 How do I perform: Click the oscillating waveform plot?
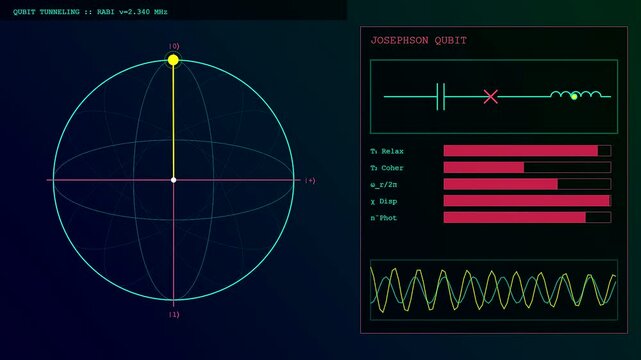pyautogui.click(x=494, y=290)
